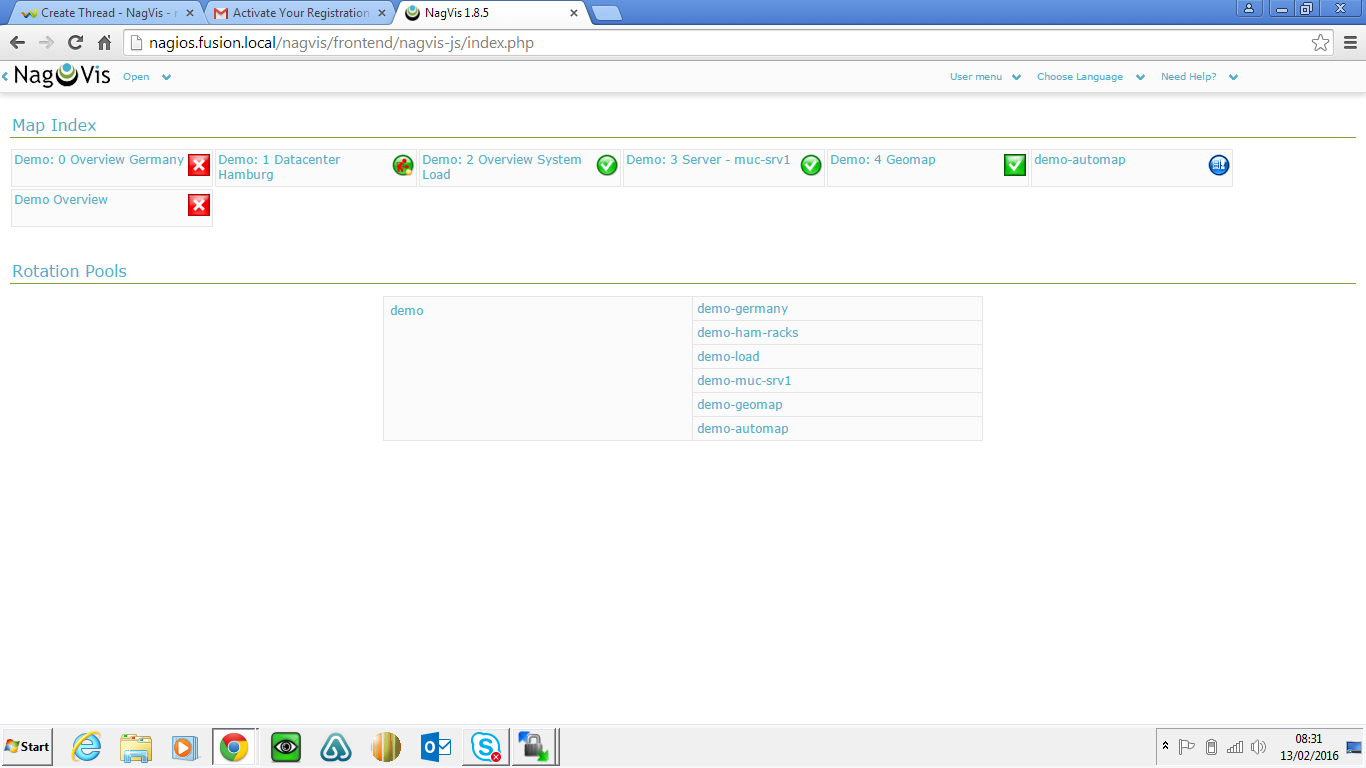Click green check icon for Overview System Load
The height and width of the screenshot is (768, 1366).
pyautogui.click(x=607, y=165)
